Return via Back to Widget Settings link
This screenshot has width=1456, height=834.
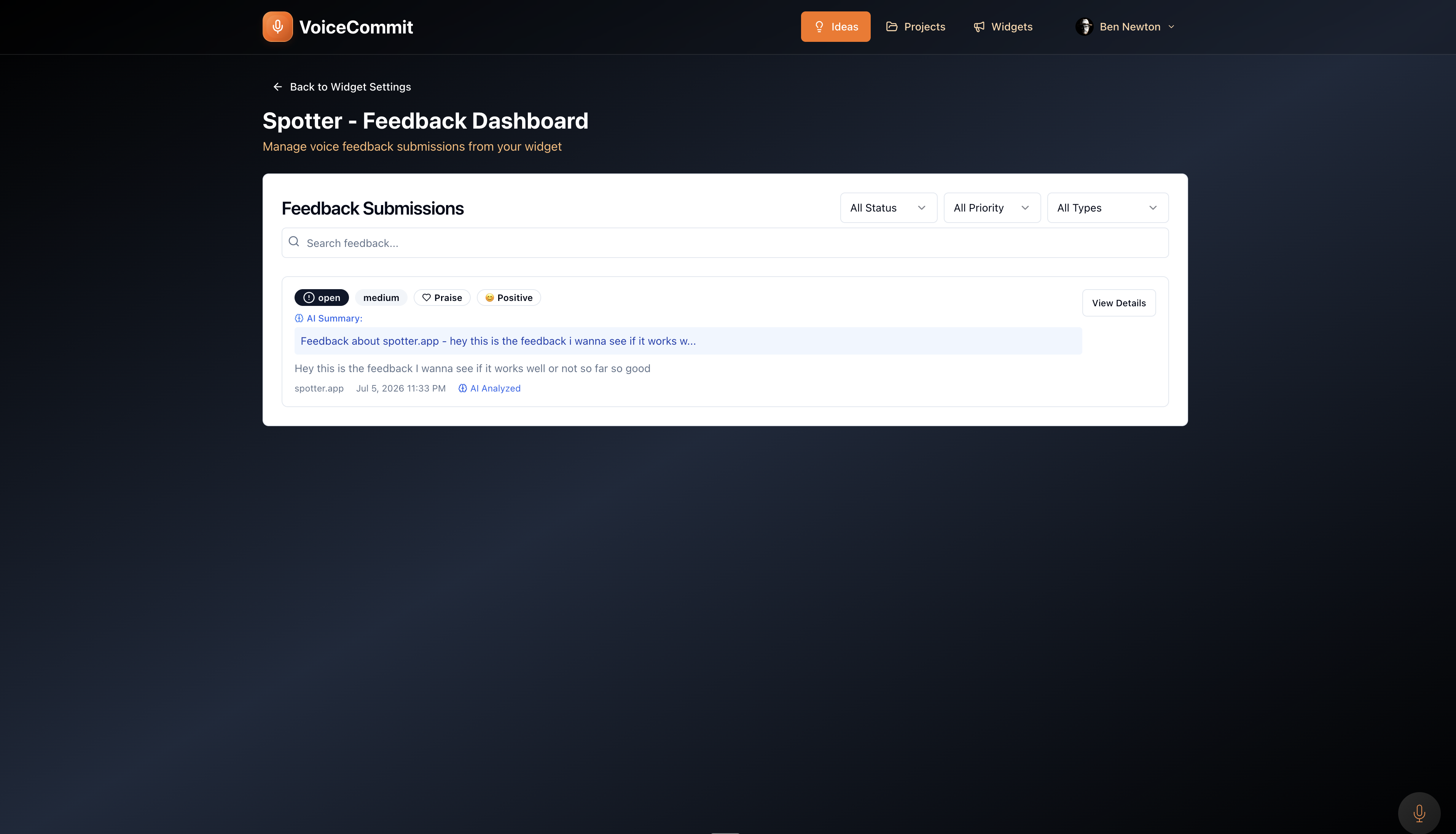point(342,86)
